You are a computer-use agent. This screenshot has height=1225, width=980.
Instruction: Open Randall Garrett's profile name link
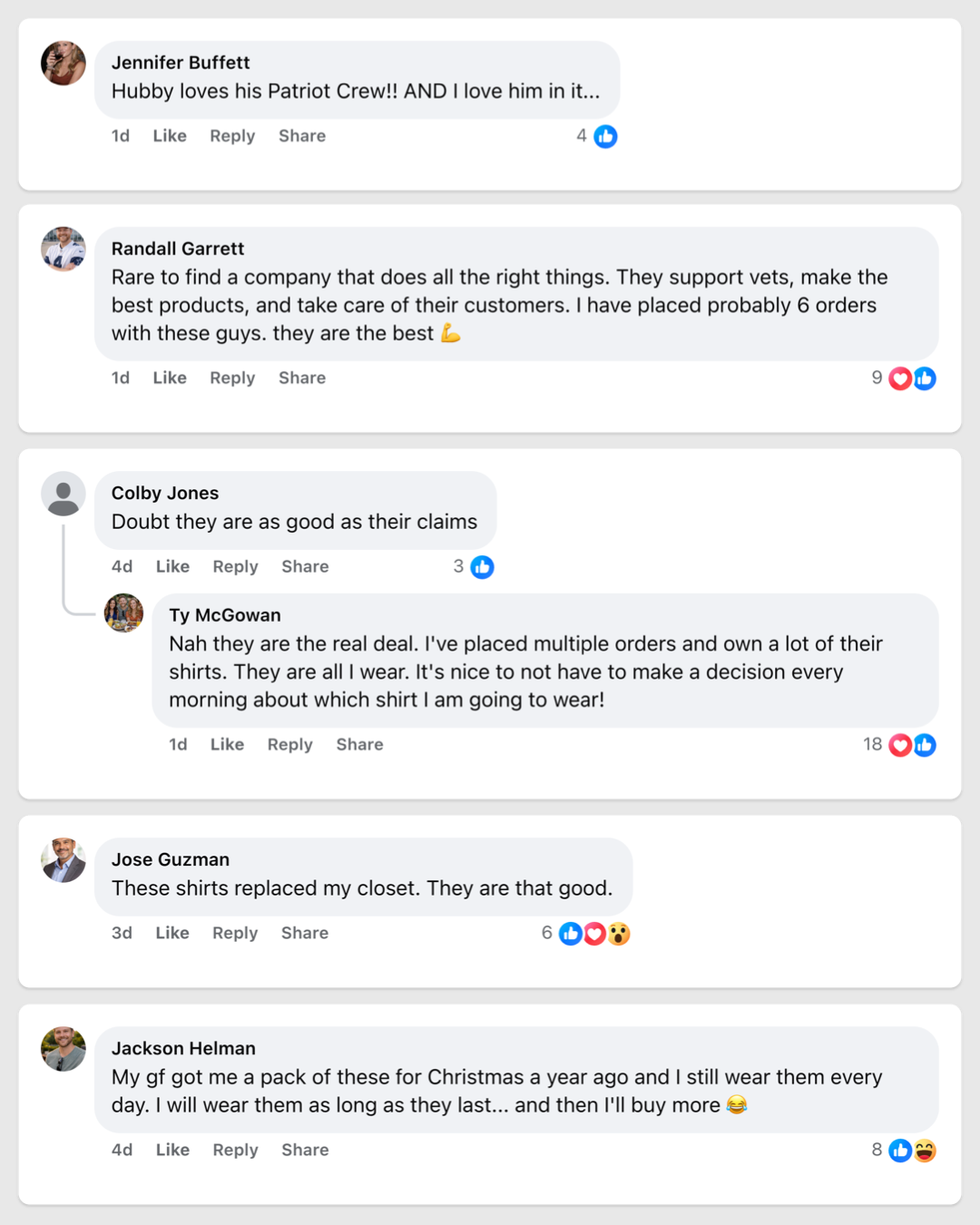click(178, 249)
